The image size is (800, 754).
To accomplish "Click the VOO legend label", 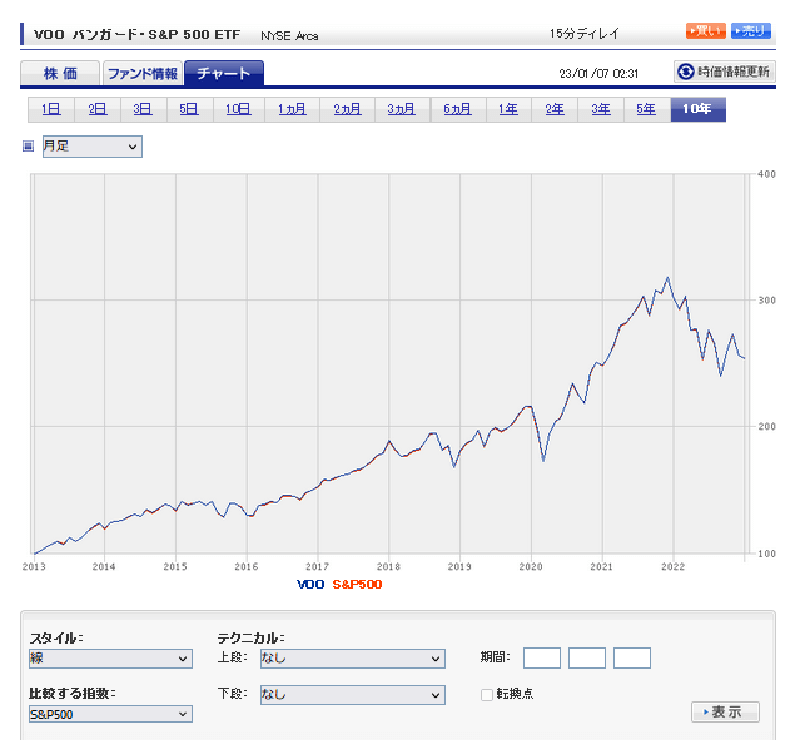I will (310, 585).
